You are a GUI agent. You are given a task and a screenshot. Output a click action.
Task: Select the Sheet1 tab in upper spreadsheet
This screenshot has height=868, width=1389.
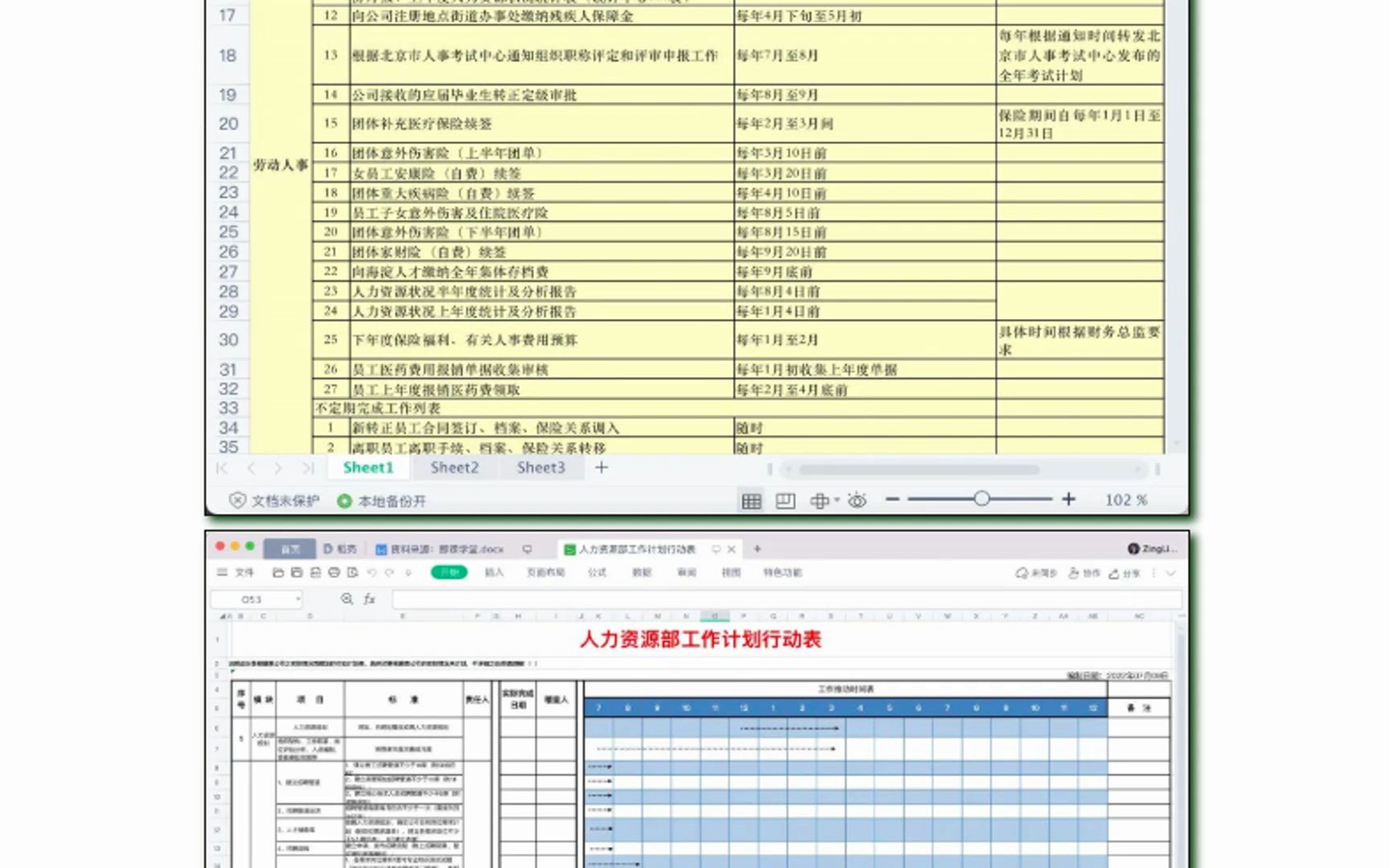point(368,468)
